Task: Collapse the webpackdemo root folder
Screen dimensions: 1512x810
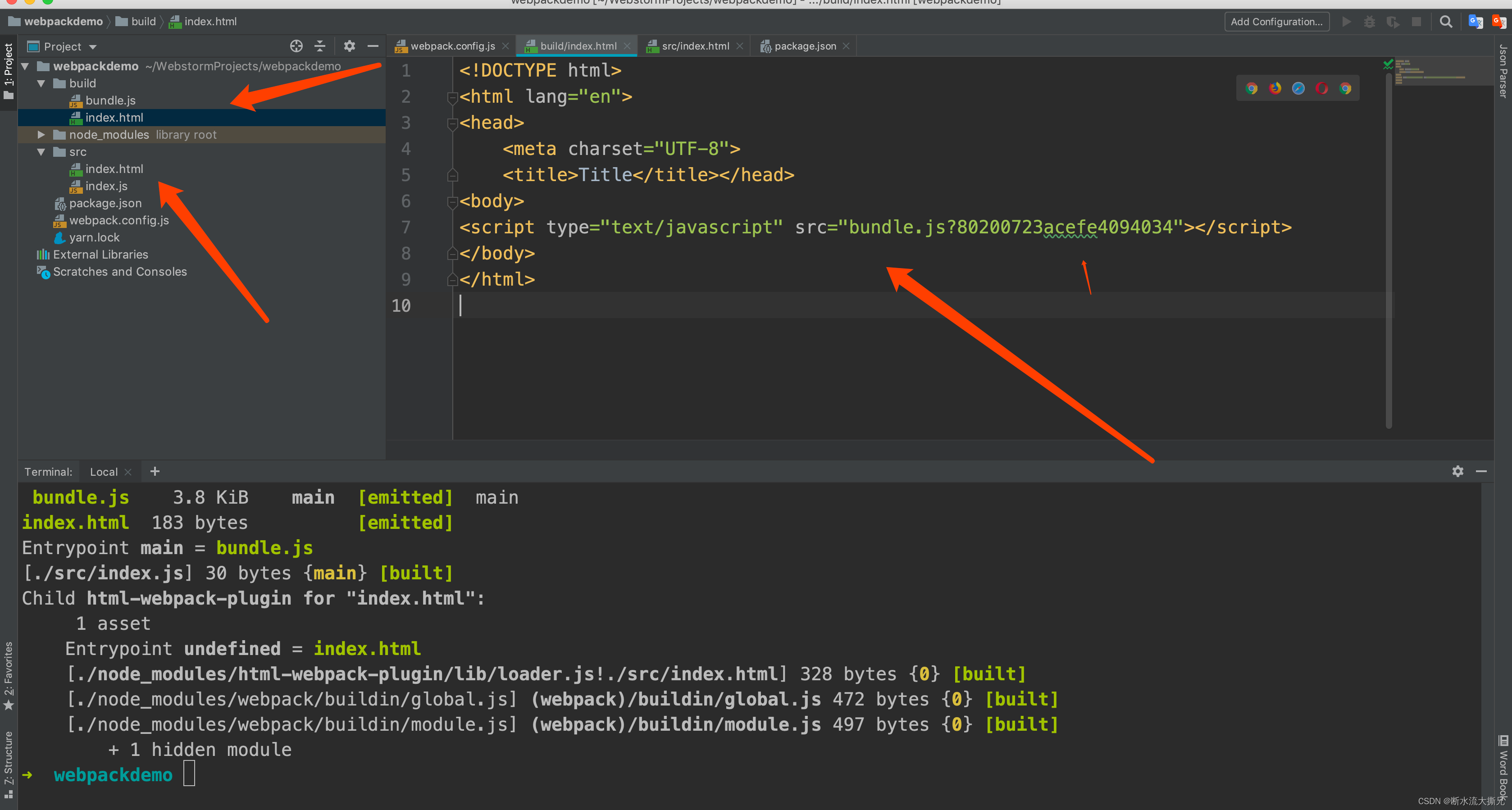Action: (x=25, y=66)
